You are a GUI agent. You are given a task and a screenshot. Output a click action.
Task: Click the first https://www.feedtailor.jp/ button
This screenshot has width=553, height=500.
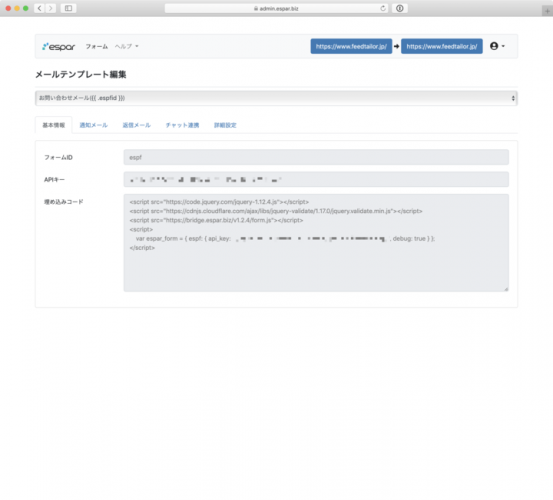pos(351,46)
